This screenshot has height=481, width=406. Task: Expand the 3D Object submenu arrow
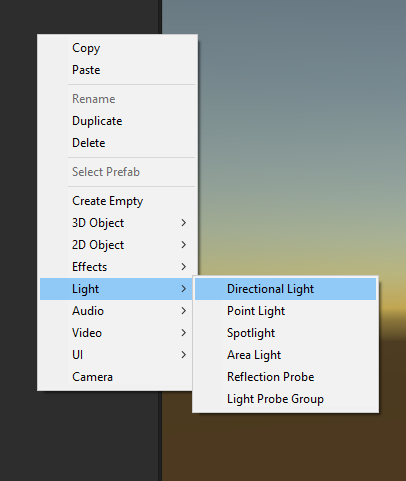pyautogui.click(x=183, y=223)
